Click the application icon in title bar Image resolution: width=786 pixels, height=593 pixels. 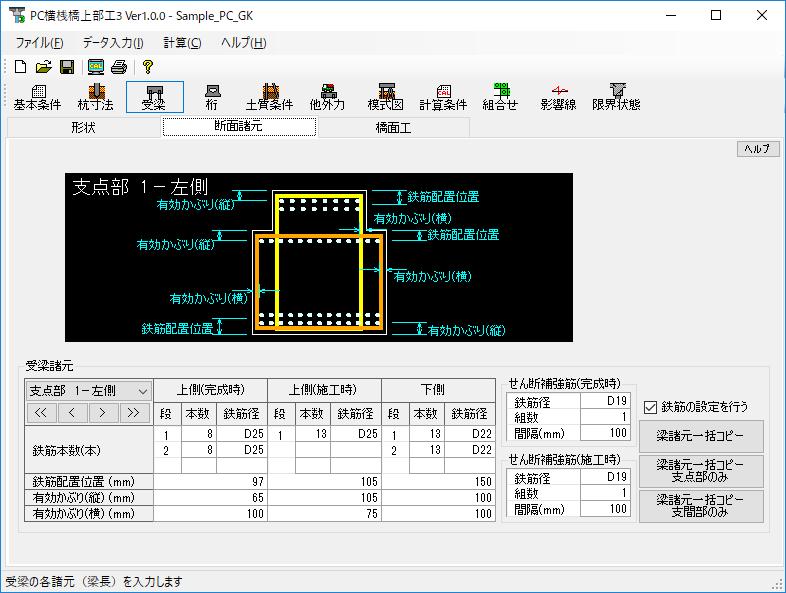(17, 15)
